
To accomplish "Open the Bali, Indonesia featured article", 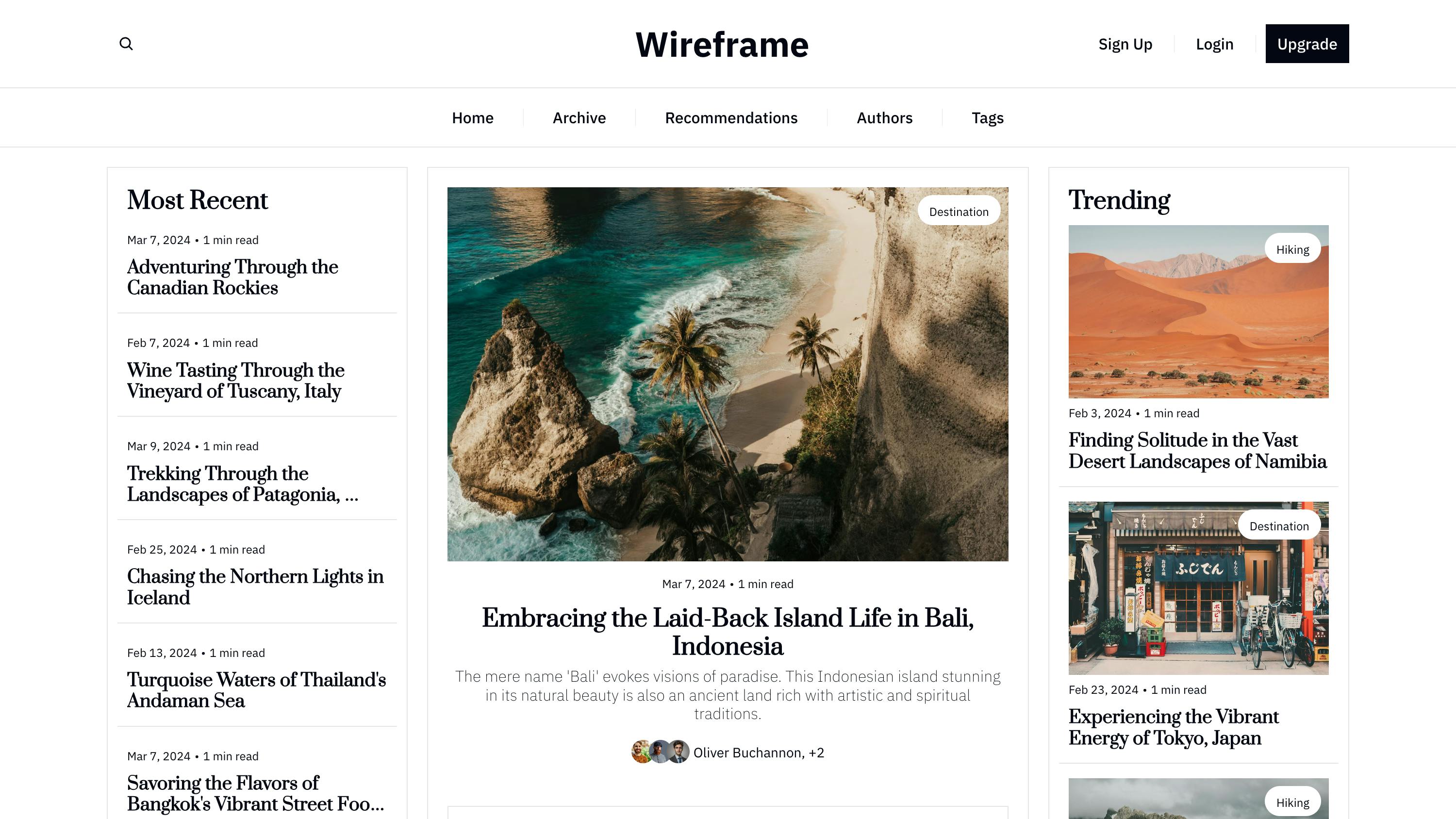I will click(728, 631).
